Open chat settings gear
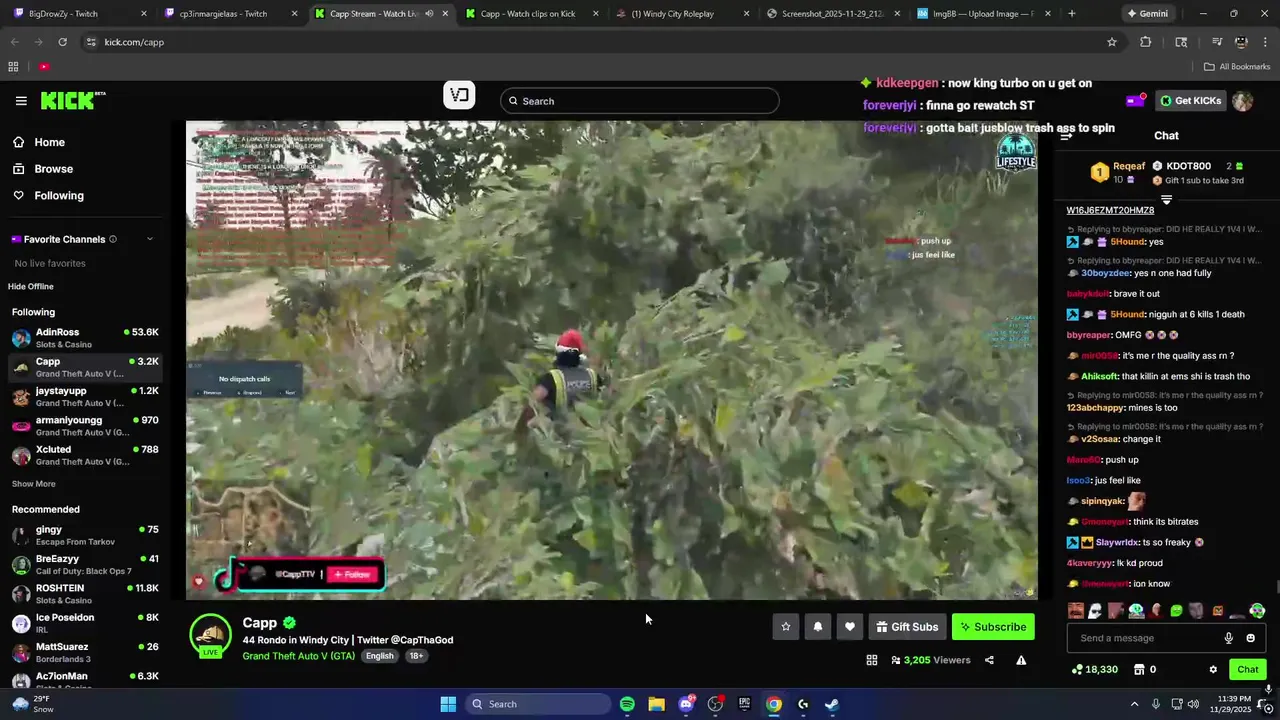1280x720 pixels. point(1213,669)
